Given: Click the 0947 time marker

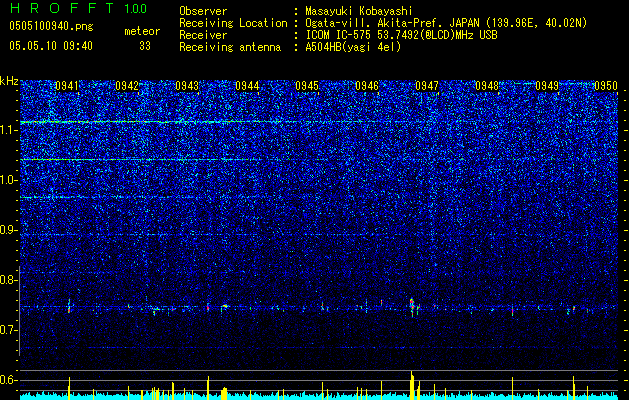Looking at the screenshot, I should (x=427, y=86).
